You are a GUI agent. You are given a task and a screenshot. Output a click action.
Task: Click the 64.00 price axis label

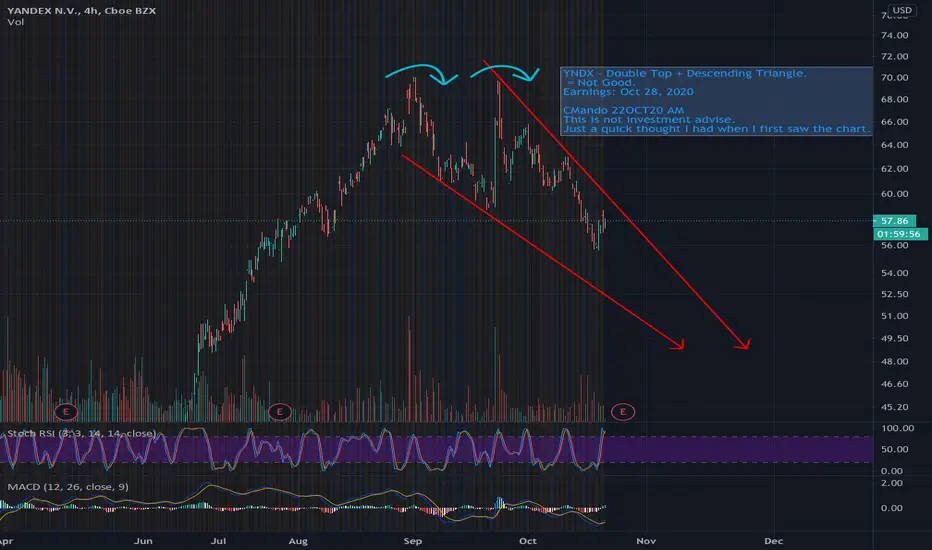click(x=895, y=145)
